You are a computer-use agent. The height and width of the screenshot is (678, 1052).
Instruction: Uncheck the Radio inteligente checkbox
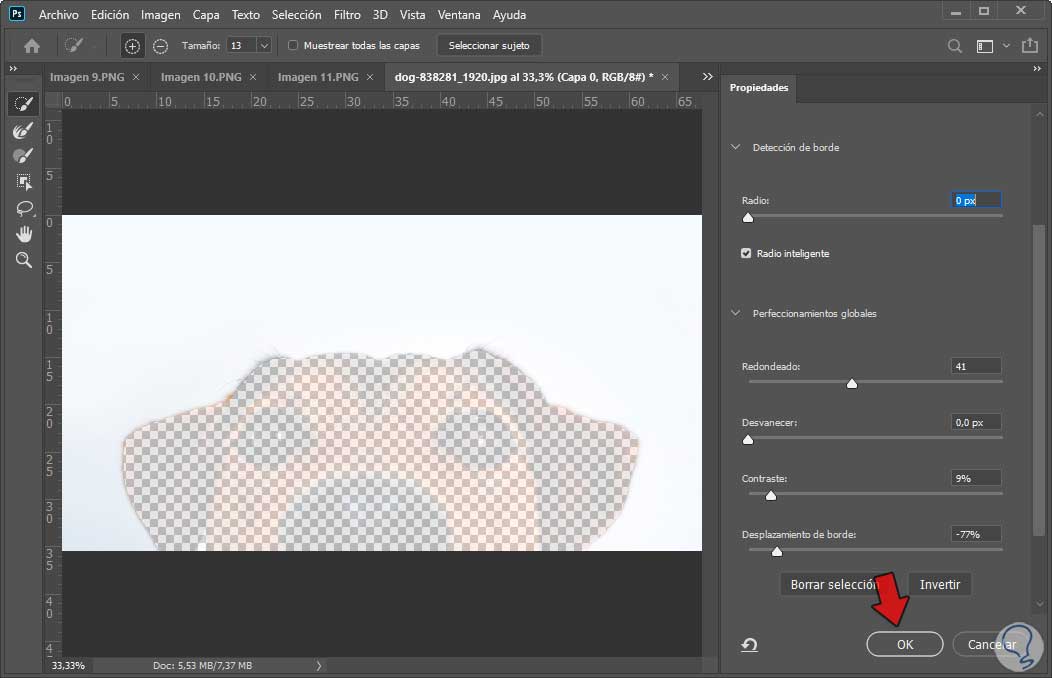(746, 254)
